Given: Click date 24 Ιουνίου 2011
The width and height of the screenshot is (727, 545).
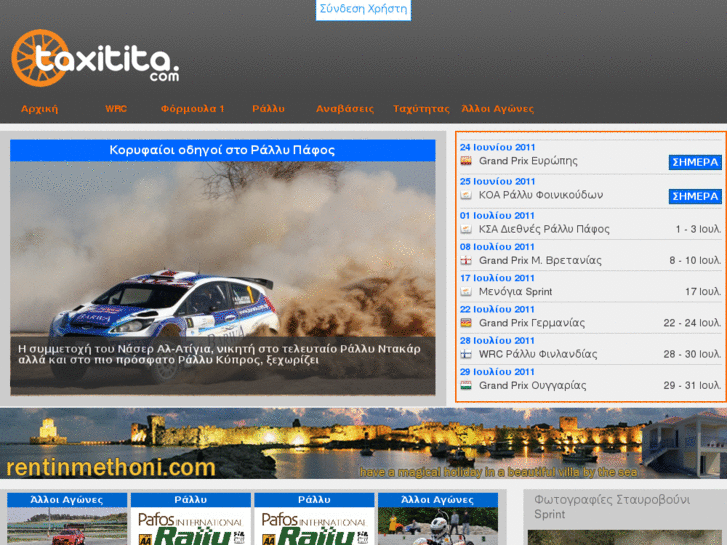Looking at the screenshot, I should [497, 147].
